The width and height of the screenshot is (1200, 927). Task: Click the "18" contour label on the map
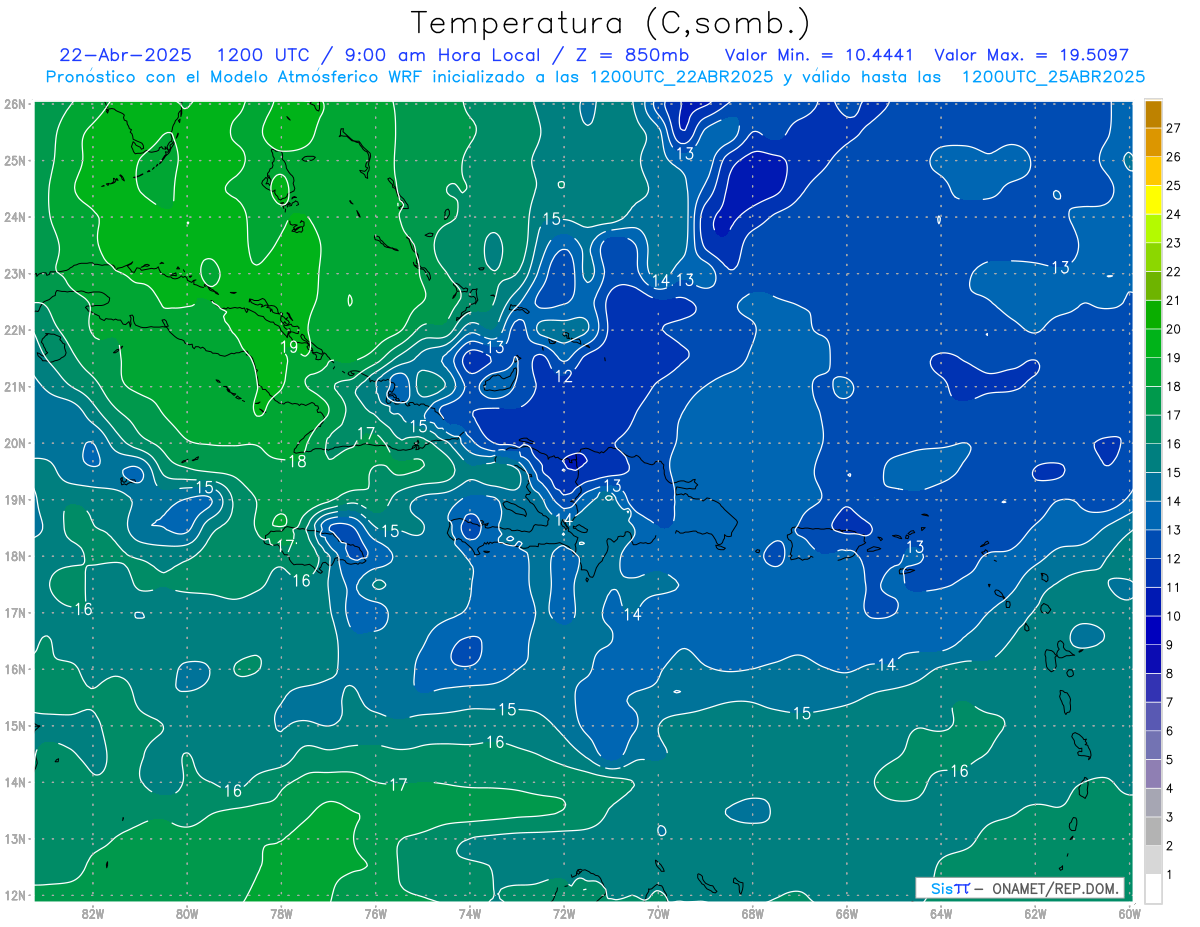point(298,461)
